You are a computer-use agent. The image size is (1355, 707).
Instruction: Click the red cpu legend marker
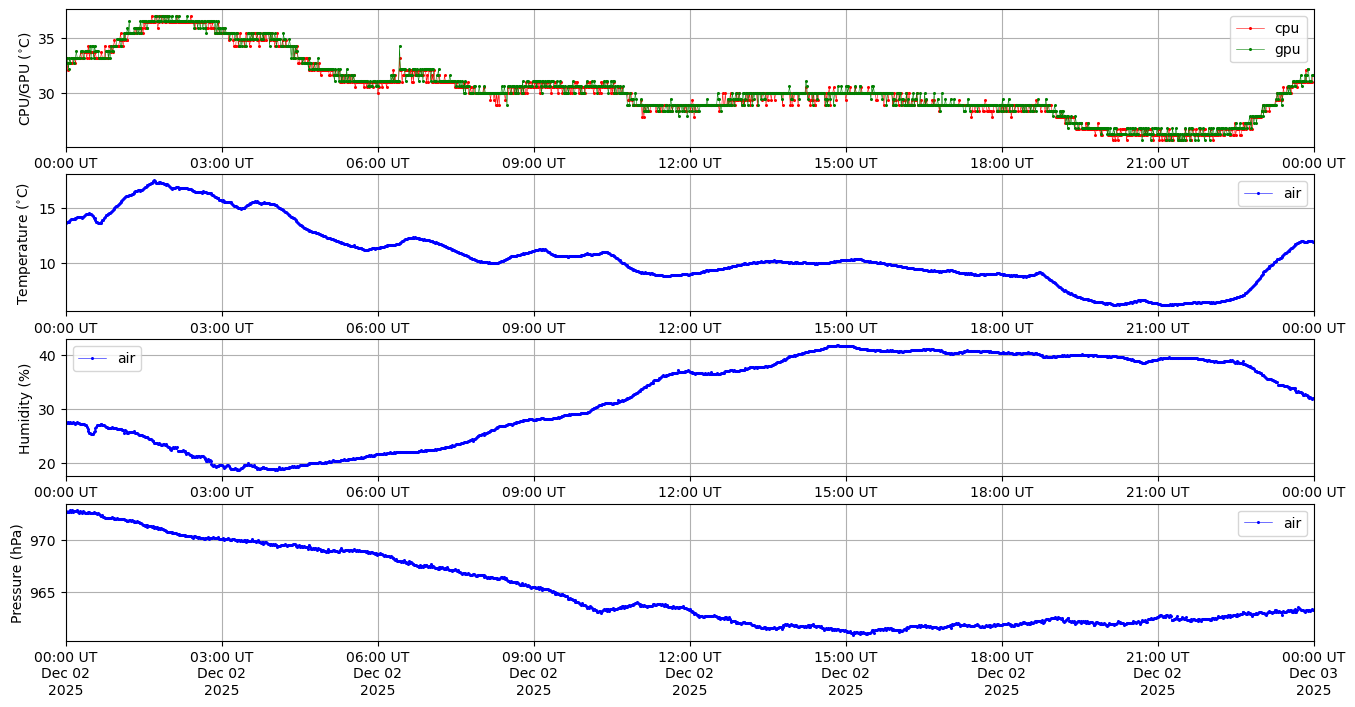[x=1250, y=29]
